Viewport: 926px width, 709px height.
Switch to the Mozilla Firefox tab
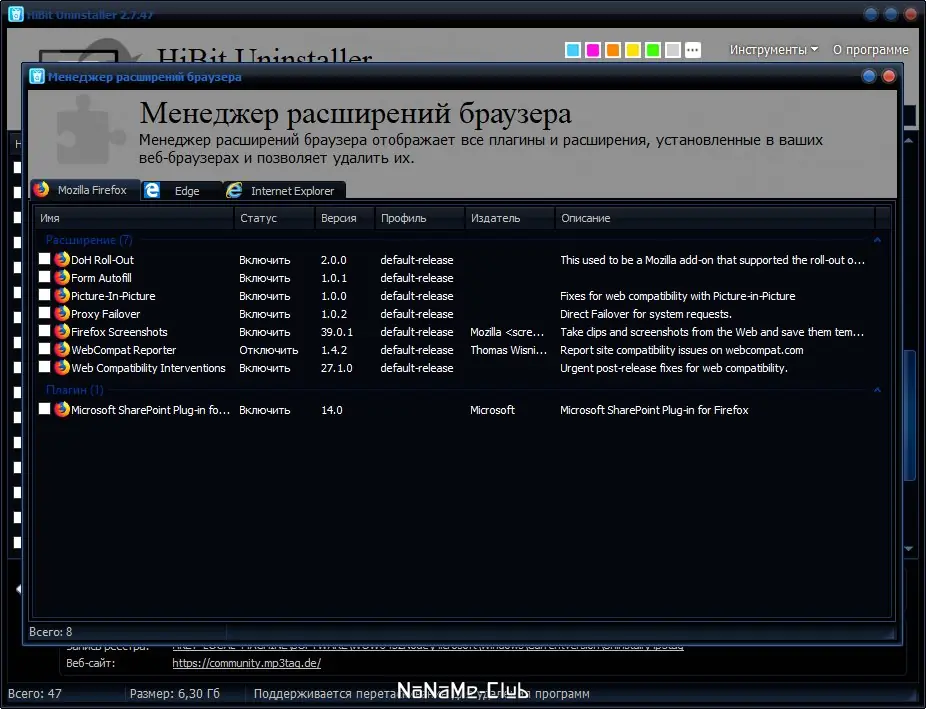click(86, 190)
